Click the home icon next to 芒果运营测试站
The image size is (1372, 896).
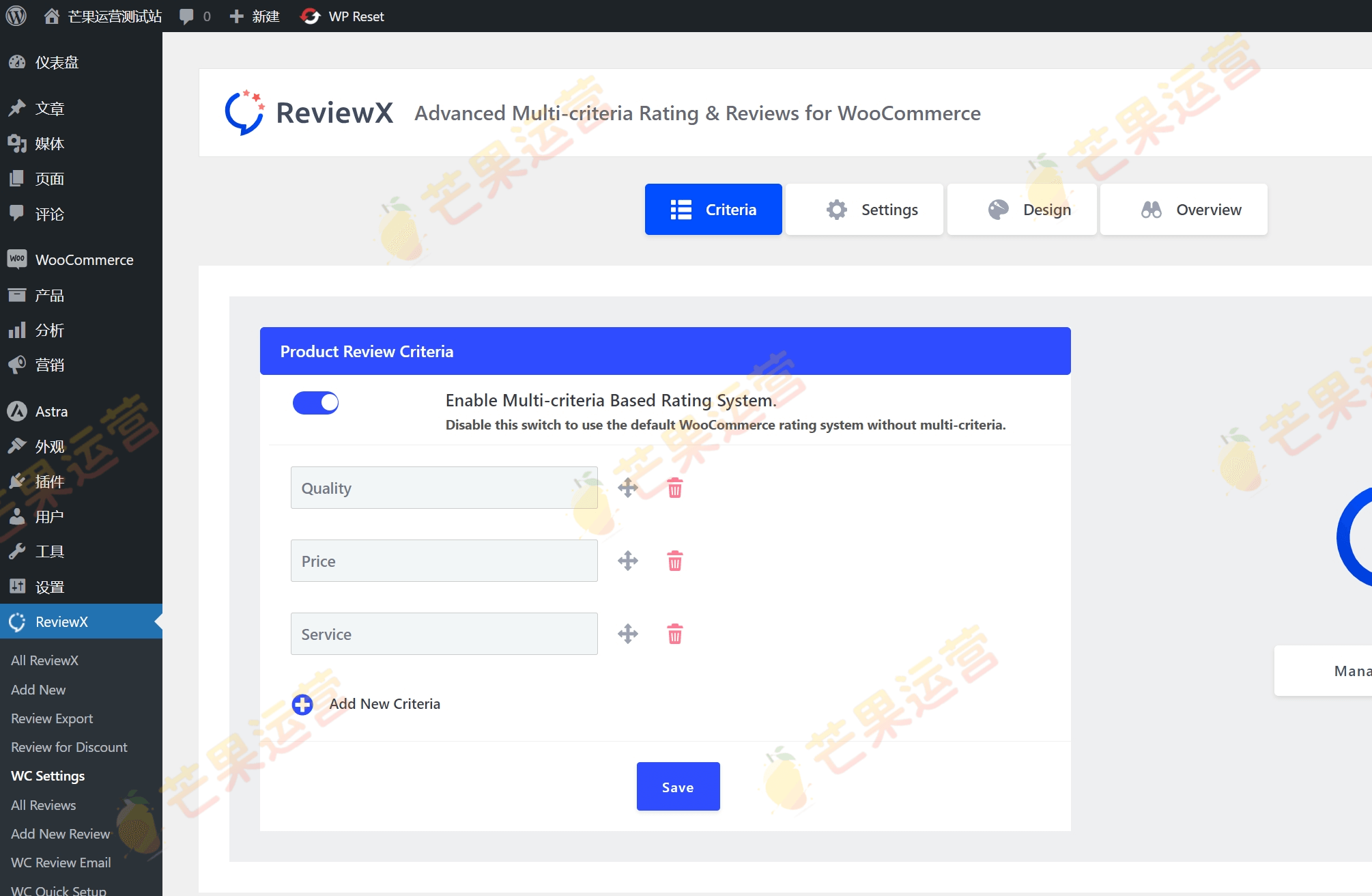tap(52, 16)
